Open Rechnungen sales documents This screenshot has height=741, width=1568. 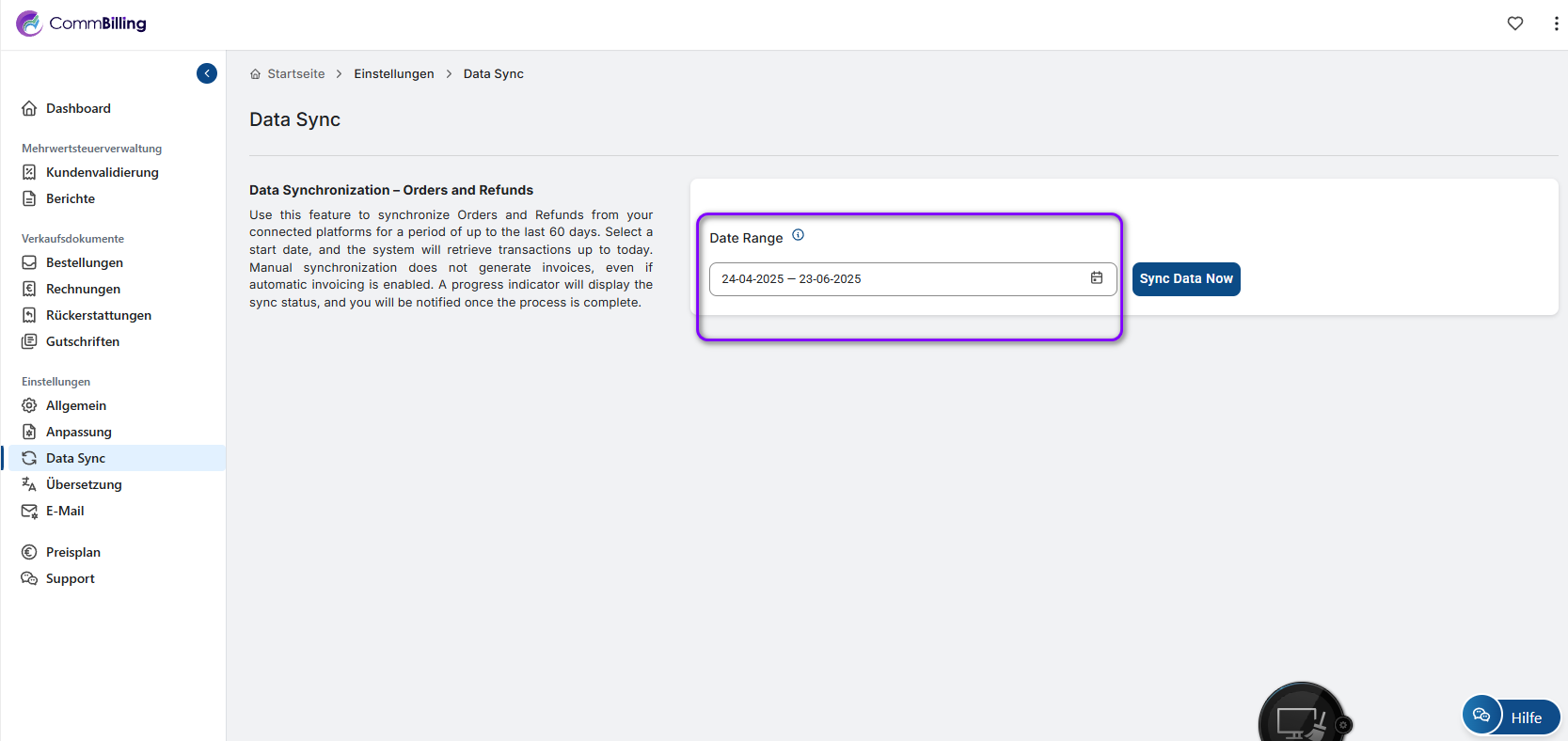pyautogui.click(x=83, y=289)
